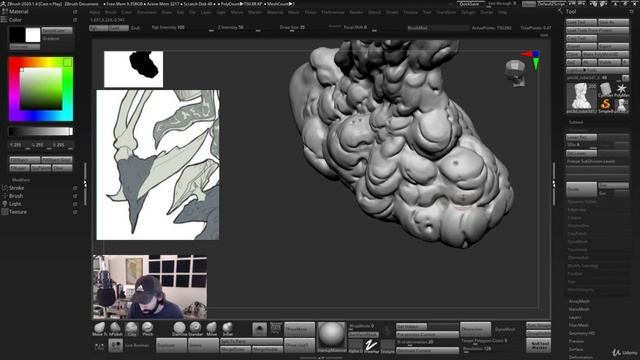This screenshot has width=640, height=360.
Task: Click the Texture palette icon
Action: [x=5, y=212]
